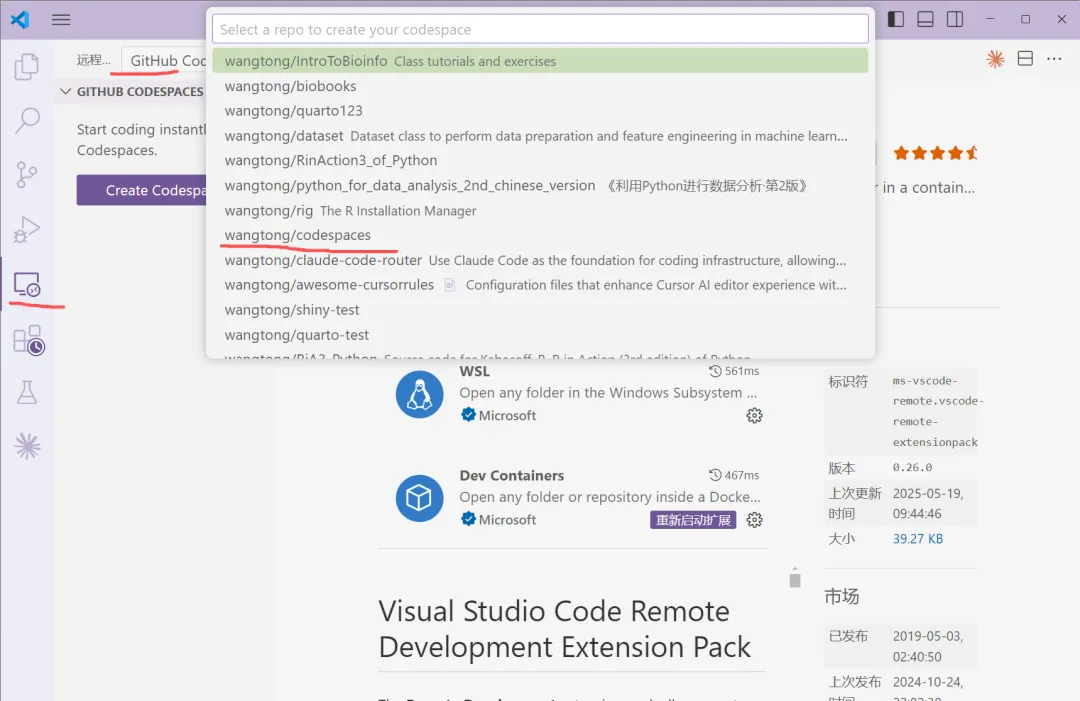This screenshot has width=1080, height=701.
Task: Click the 市场 Marketplace heading
Action: tap(842, 596)
